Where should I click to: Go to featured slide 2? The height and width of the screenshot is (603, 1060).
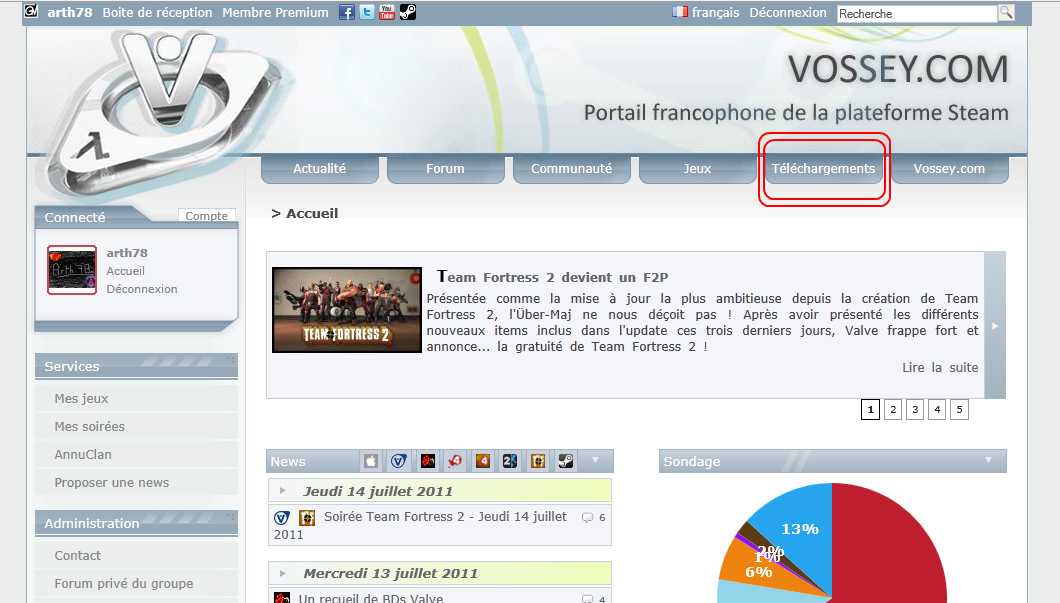coord(893,409)
